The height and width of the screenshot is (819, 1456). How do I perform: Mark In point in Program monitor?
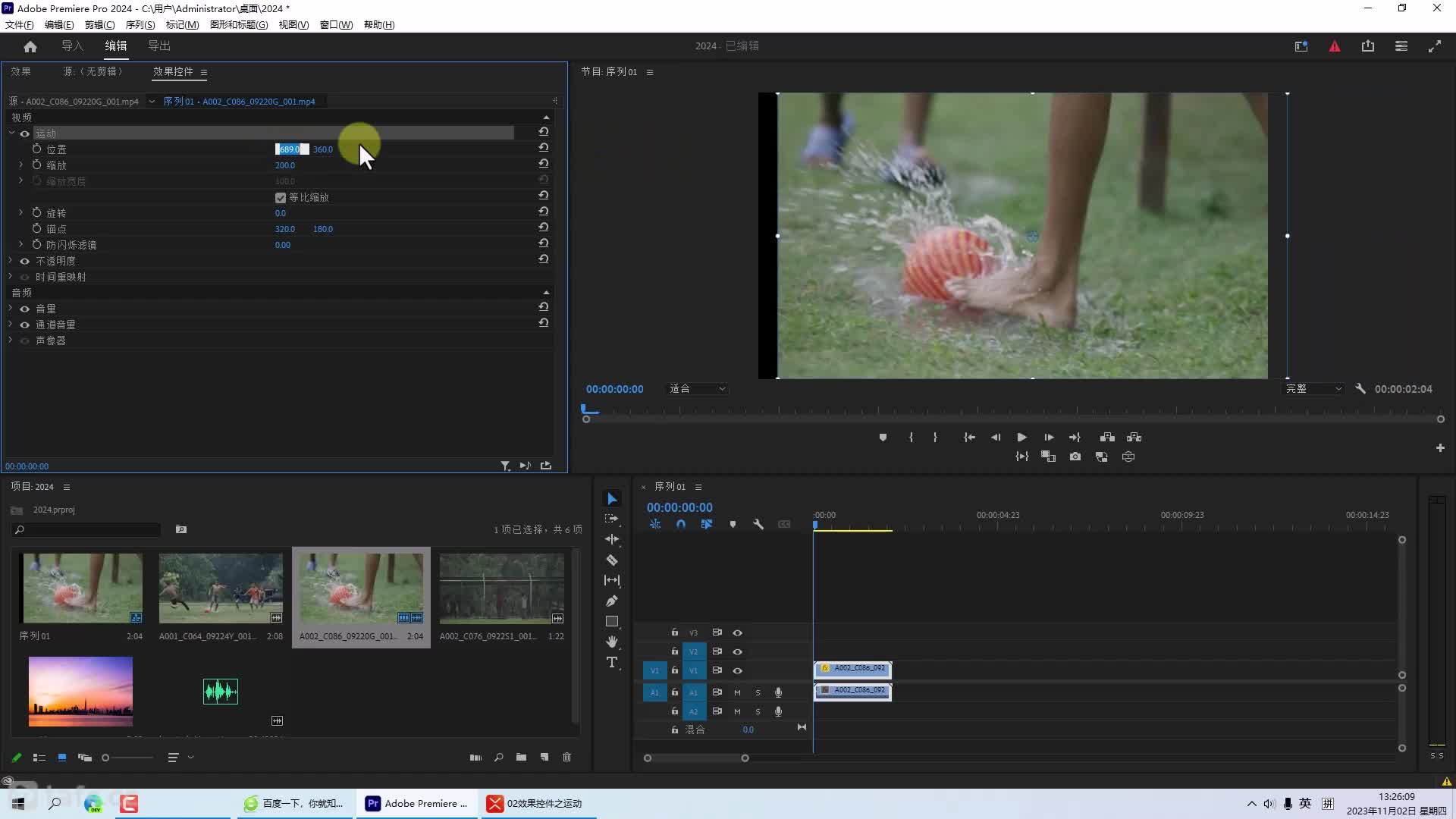click(x=911, y=438)
